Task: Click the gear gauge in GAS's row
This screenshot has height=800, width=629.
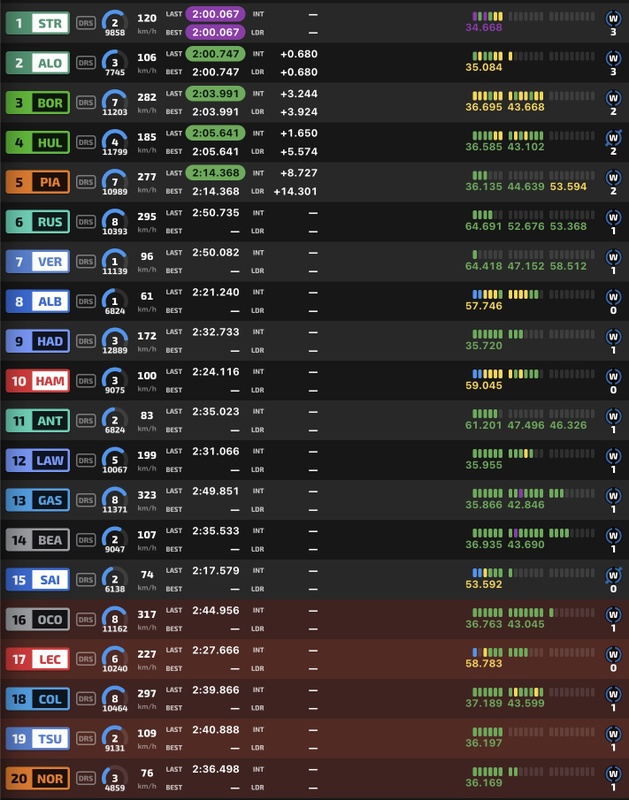Action: 114,500
